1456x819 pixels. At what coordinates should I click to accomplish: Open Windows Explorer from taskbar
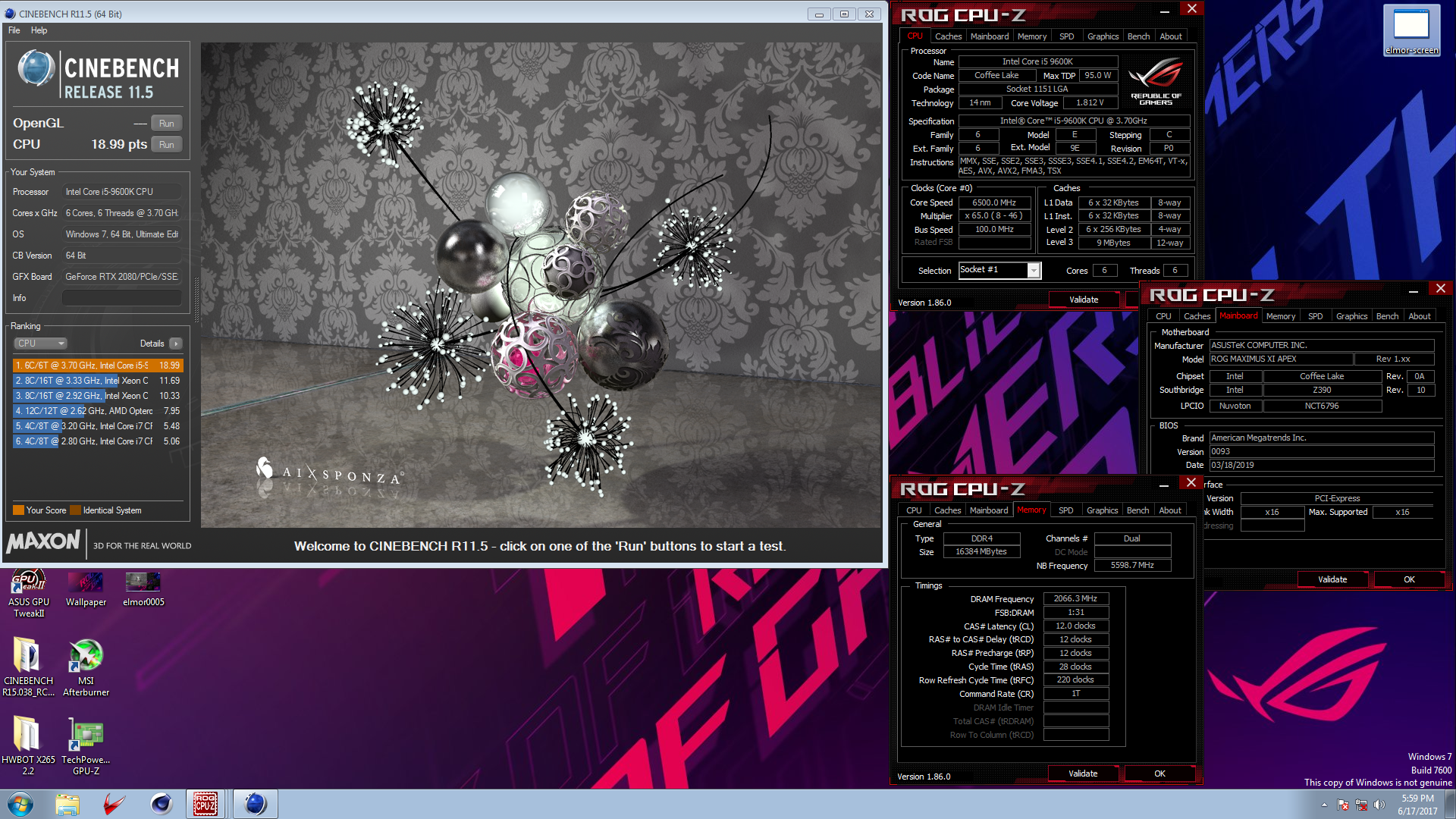point(67,804)
